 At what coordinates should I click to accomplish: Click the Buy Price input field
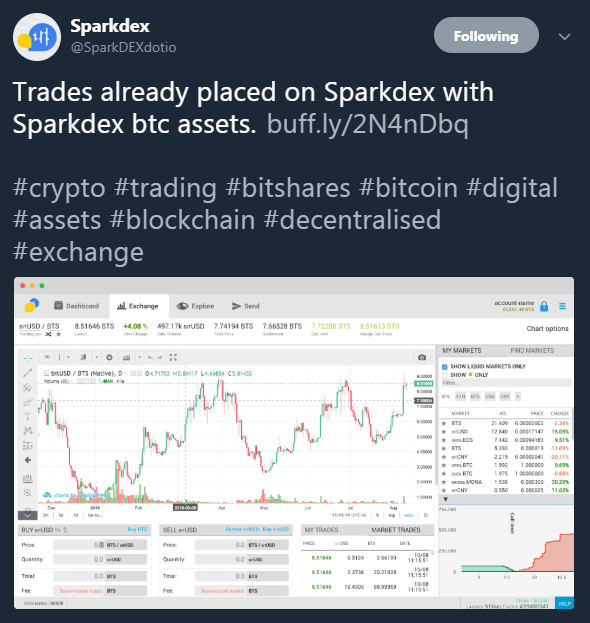pyautogui.click(x=100, y=545)
